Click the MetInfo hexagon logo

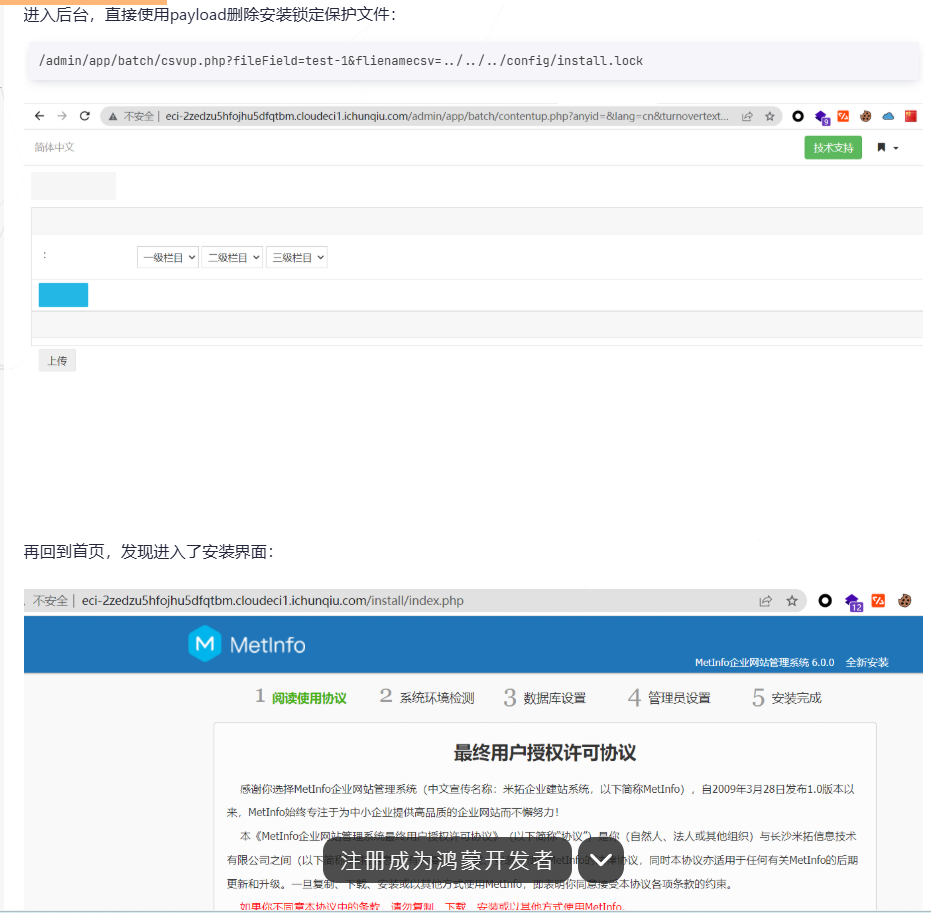(205, 643)
